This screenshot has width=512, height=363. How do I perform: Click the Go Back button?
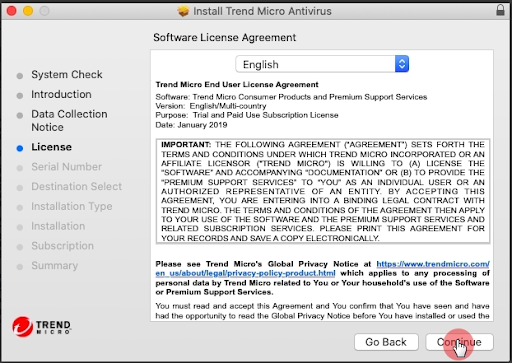pyautogui.click(x=386, y=342)
